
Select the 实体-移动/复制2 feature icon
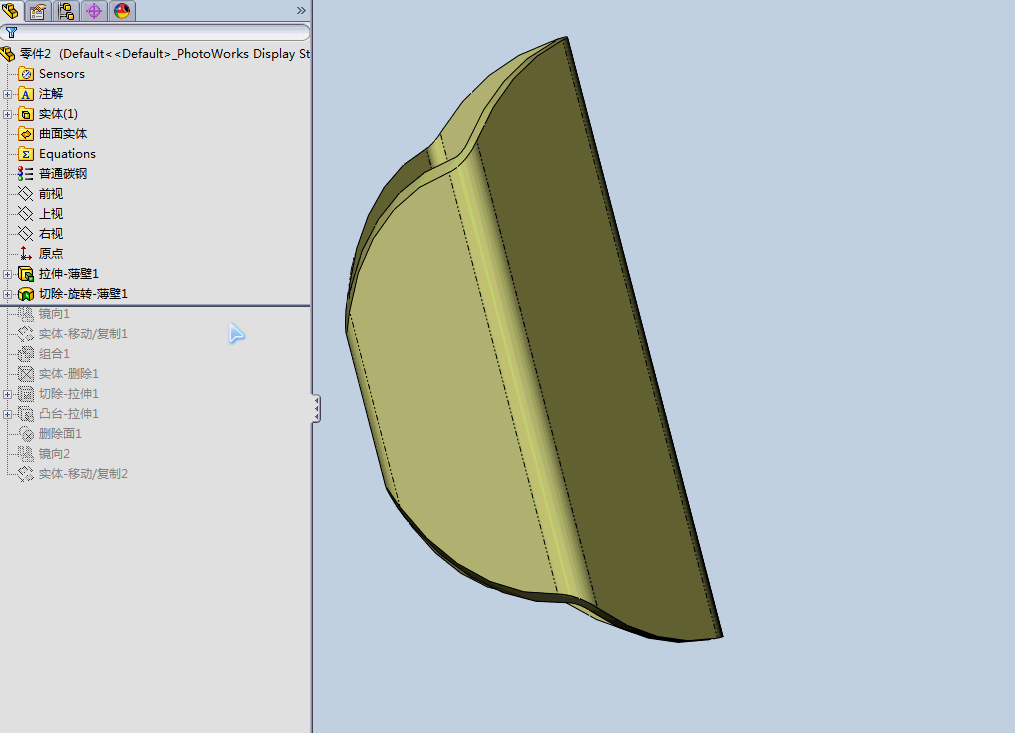(x=26, y=474)
